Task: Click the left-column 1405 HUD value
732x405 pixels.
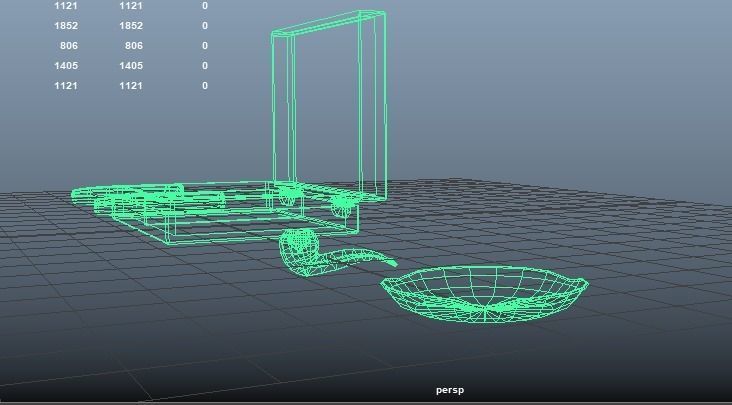Action: [66, 66]
